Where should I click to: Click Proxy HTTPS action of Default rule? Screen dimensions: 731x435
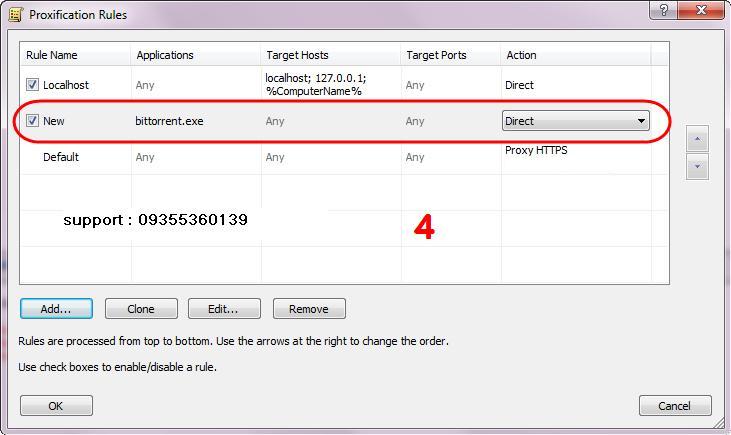pyautogui.click(x=536, y=150)
